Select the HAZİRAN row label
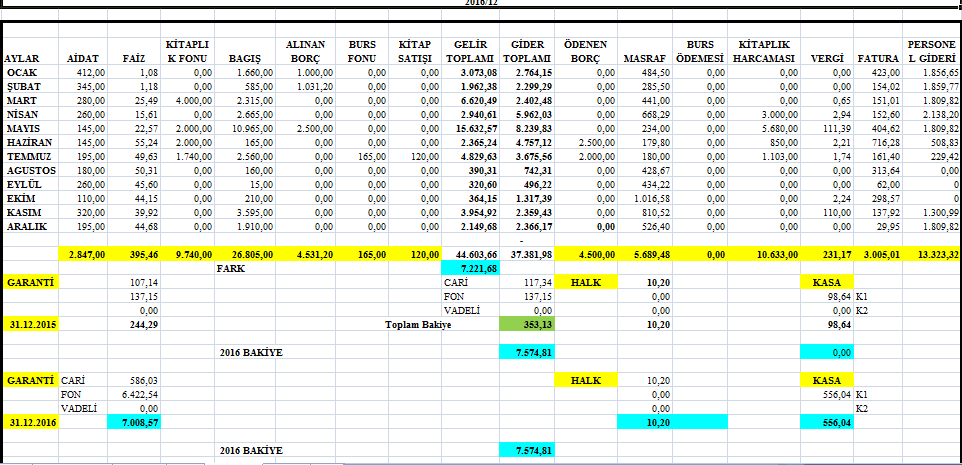 [30, 142]
